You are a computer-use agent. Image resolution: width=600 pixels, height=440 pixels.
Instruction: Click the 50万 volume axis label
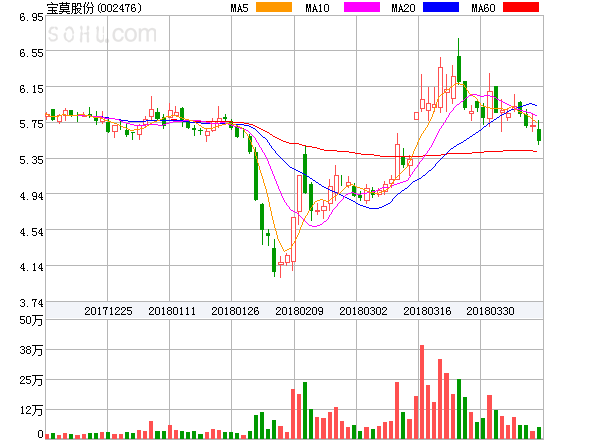click(31, 320)
